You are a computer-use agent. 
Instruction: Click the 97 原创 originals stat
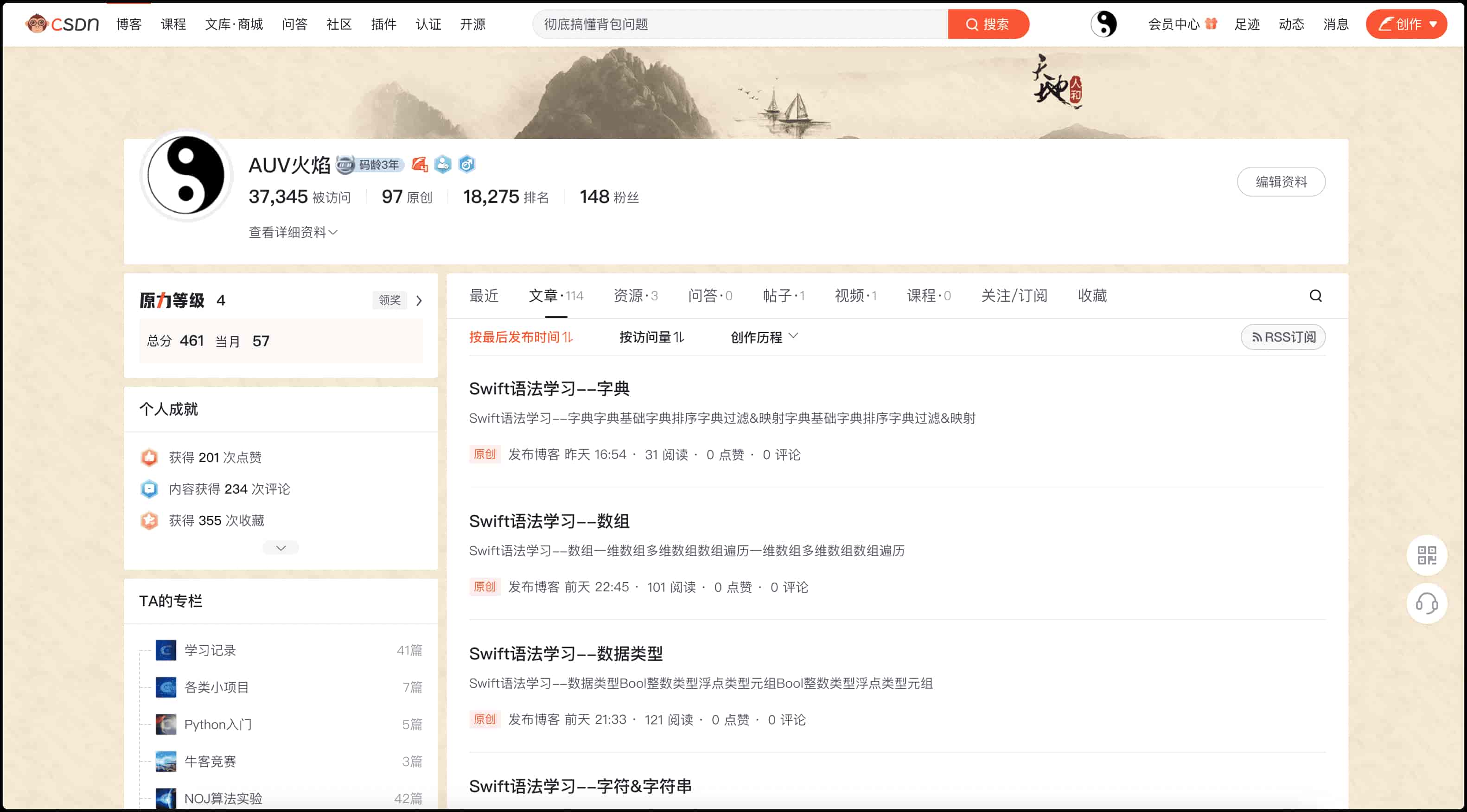407,197
